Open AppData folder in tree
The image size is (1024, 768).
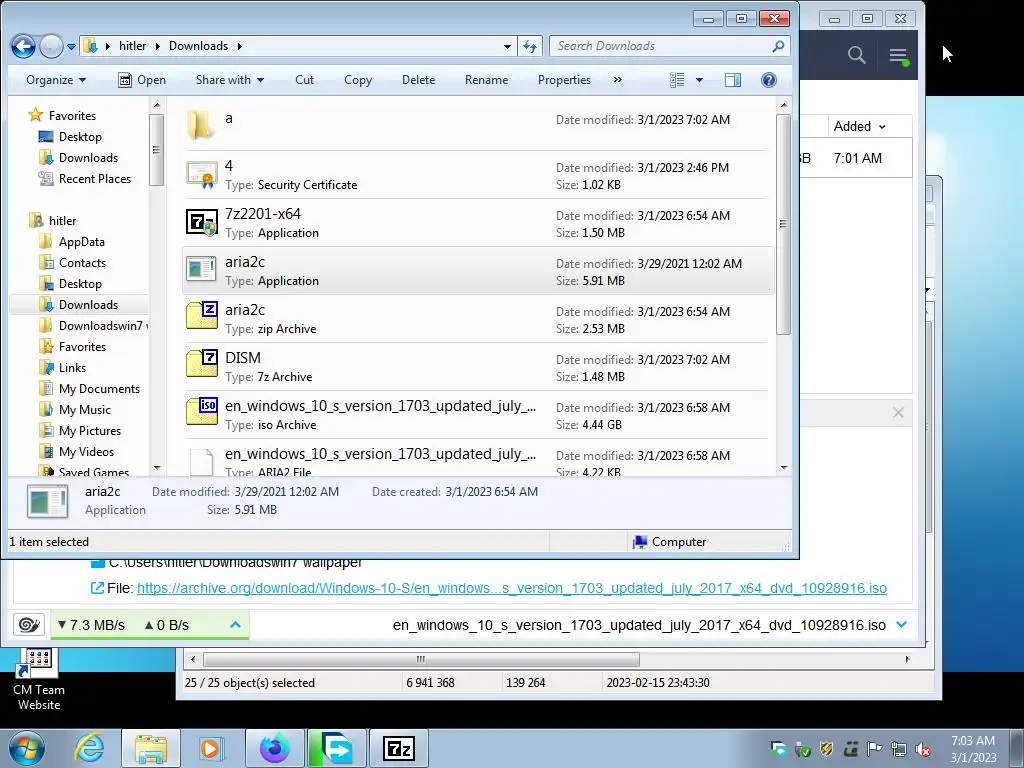point(72,242)
